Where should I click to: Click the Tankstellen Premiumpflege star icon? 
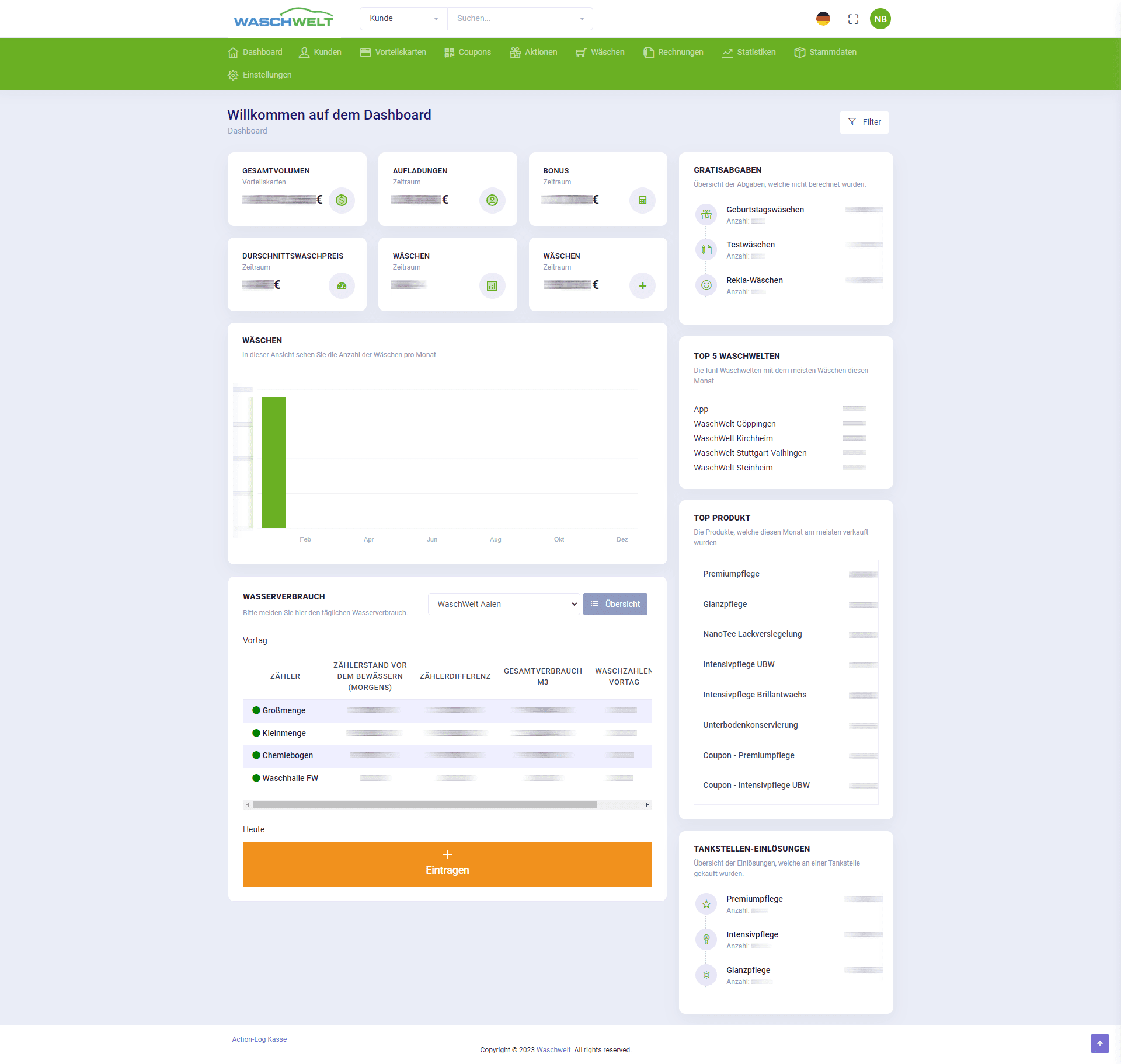pyautogui.click(x=706, y=904)
